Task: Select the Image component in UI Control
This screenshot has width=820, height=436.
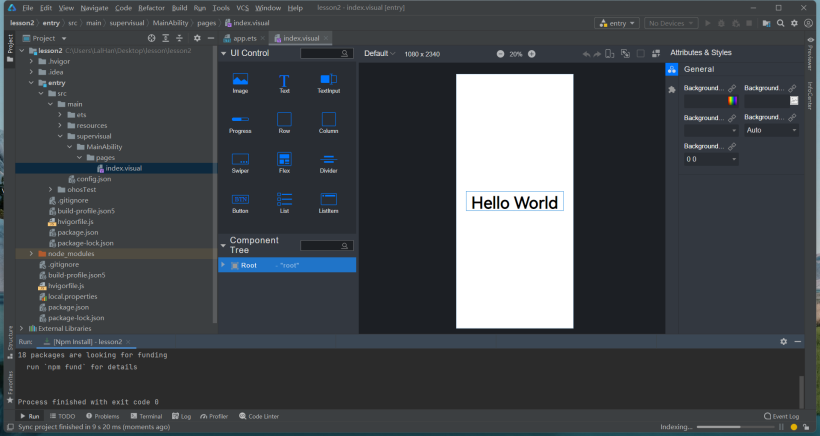Action: pos(240,79)
